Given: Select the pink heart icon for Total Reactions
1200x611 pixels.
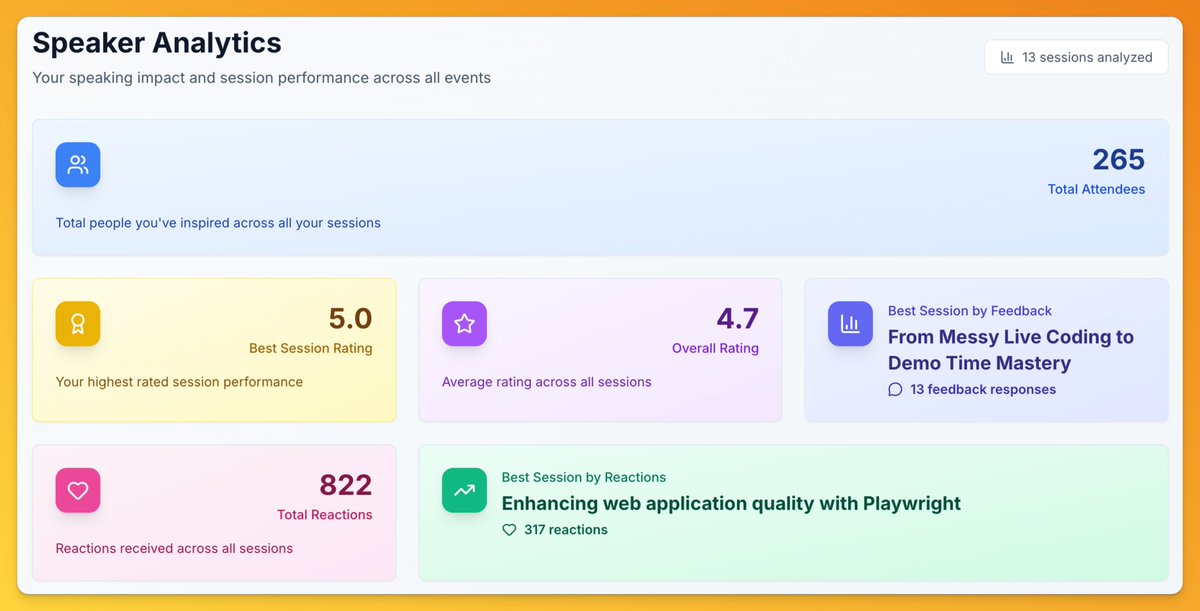Looking at the screenshot, I should click(x=77, y=490).
